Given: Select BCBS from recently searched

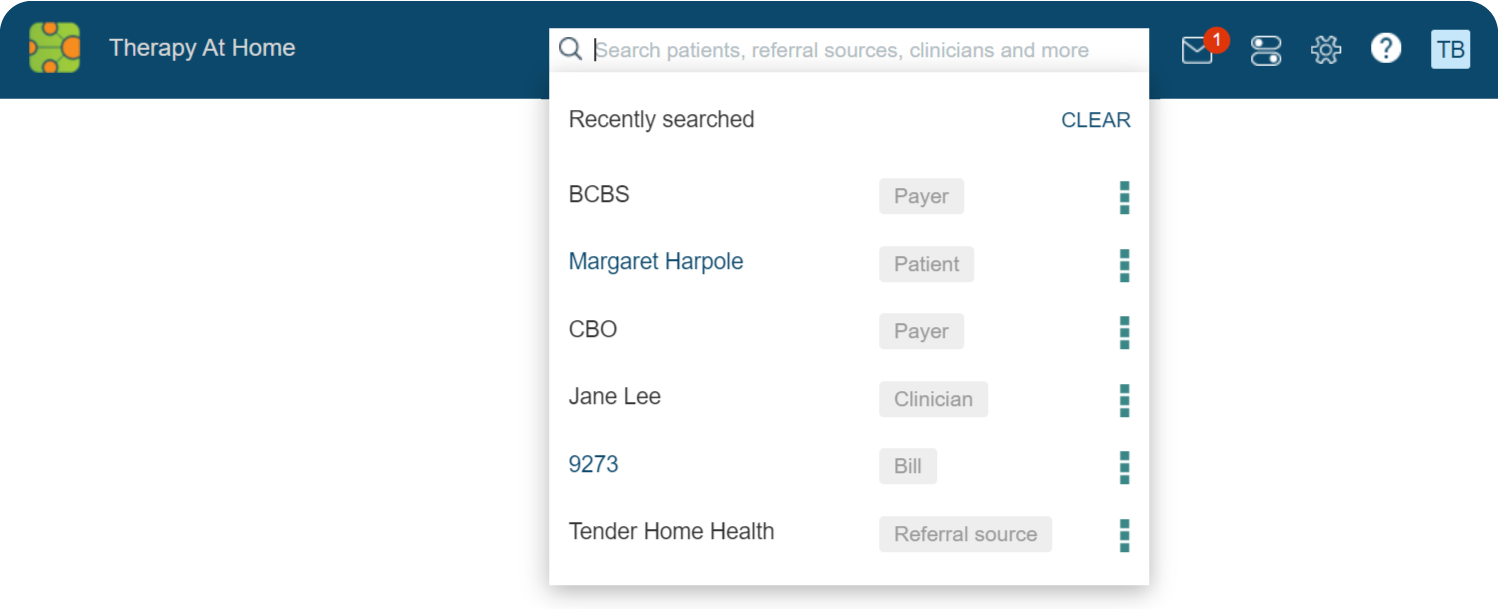Looking at the screenshot, I should click(599, 195).
